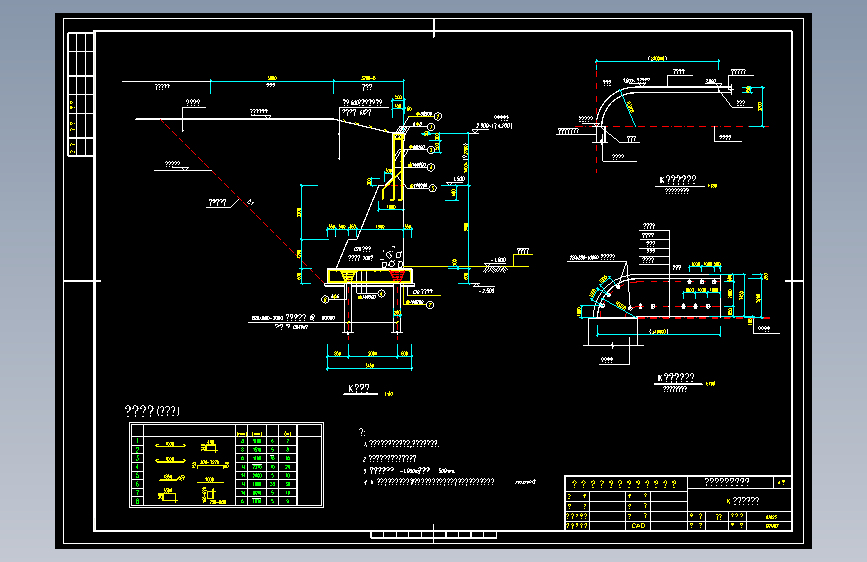Image resolution: width=867 pixels, height=562 pixels.
Task: Click the "CAD" cell in title block
Action: pyautogui.click(x=638, y=525)
